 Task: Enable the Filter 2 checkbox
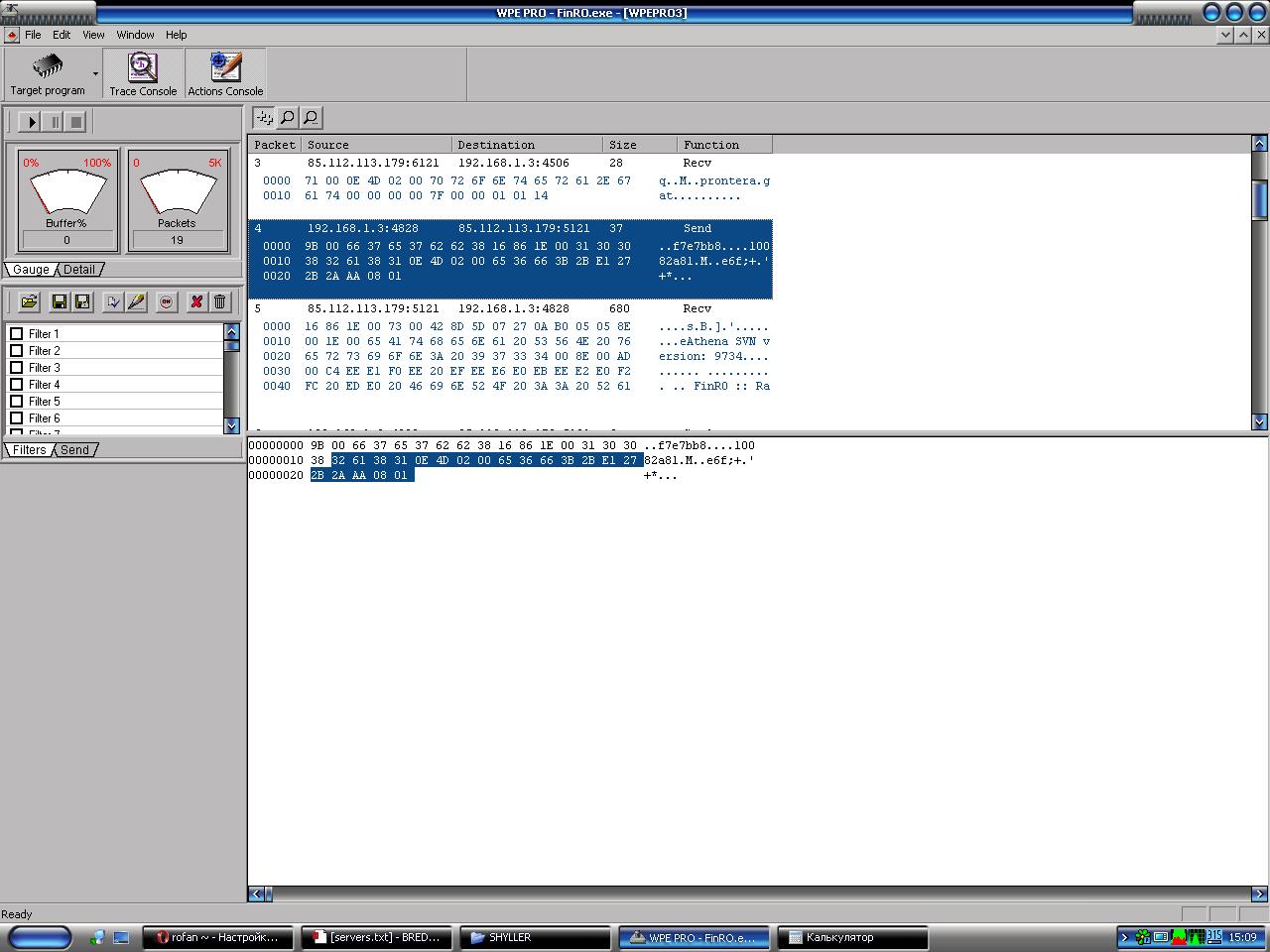click(x=16, y=351)
